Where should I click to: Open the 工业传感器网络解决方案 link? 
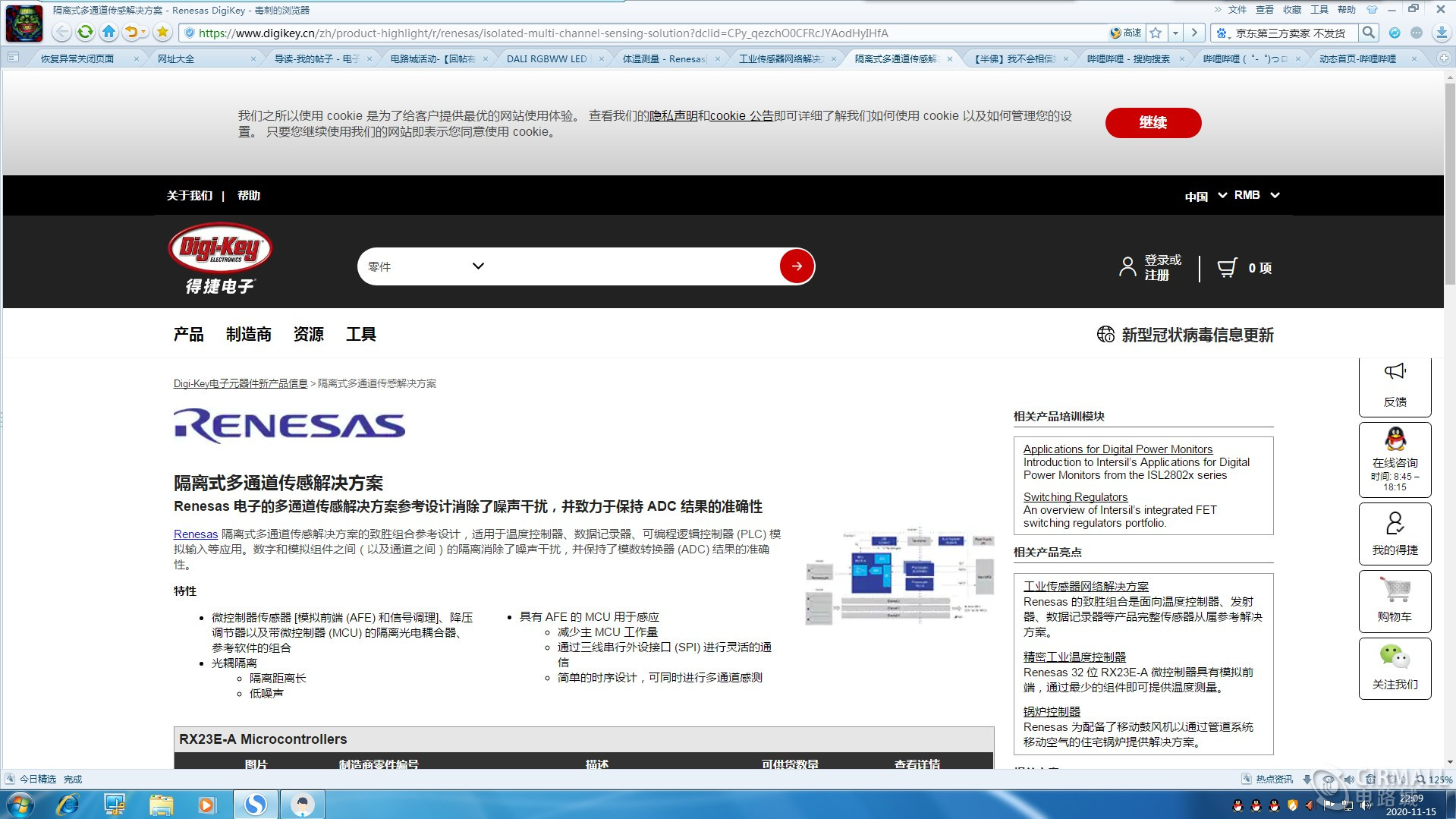tap(1086, 586)
